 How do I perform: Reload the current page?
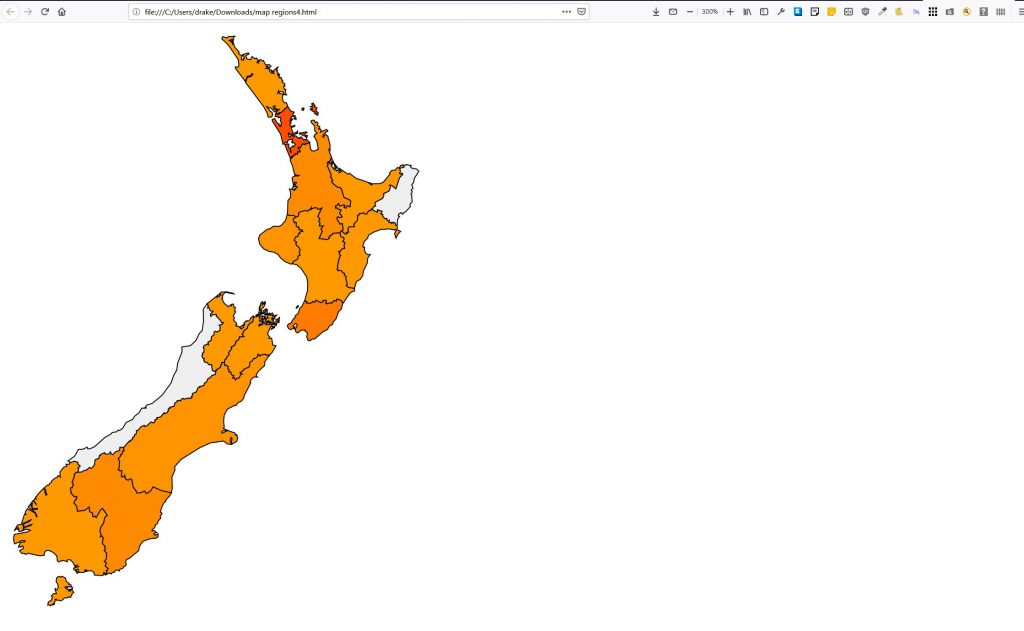pos(45,11)
